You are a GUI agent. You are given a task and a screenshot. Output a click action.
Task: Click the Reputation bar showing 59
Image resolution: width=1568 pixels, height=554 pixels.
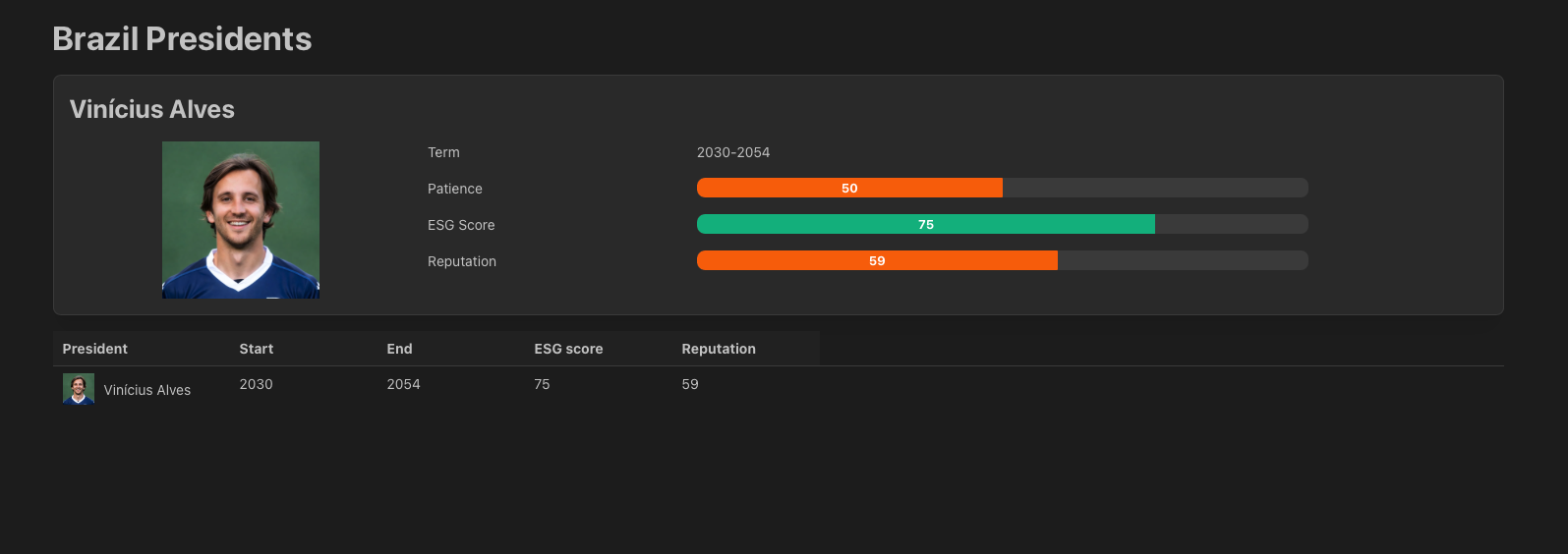point(877,260)
